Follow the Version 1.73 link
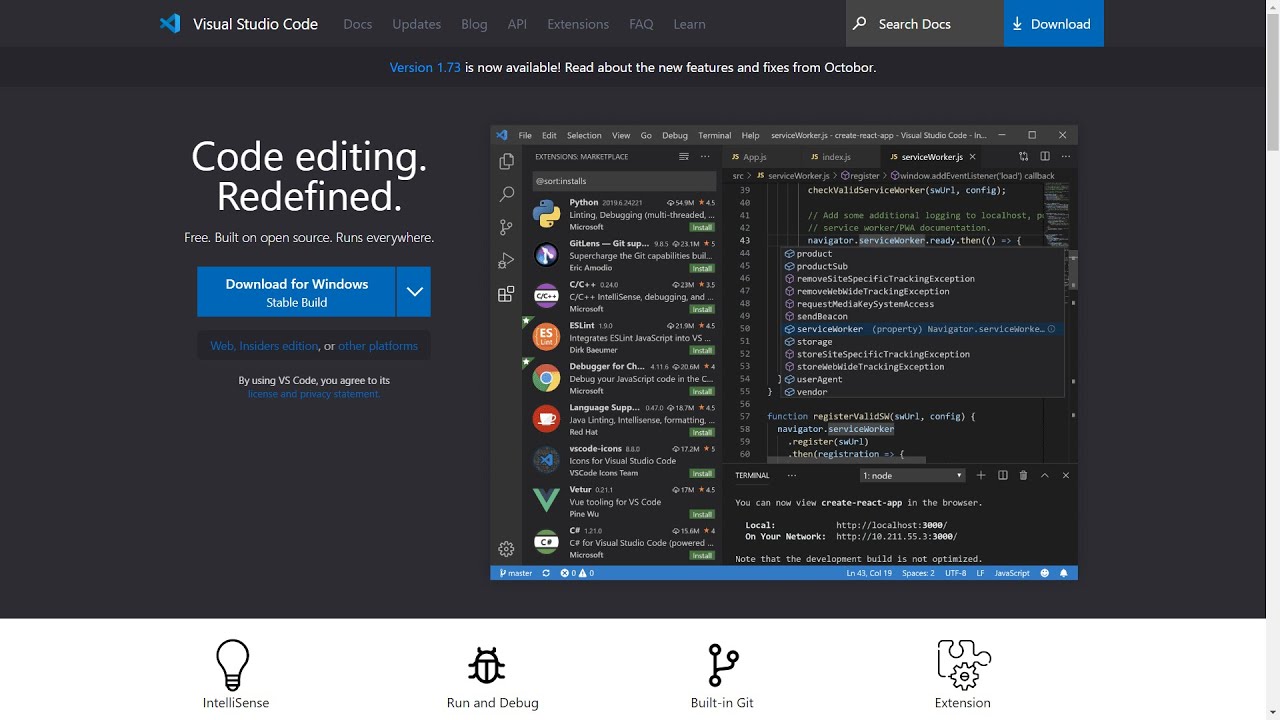This screenshot has width=1280, height=720. (425, 67)
